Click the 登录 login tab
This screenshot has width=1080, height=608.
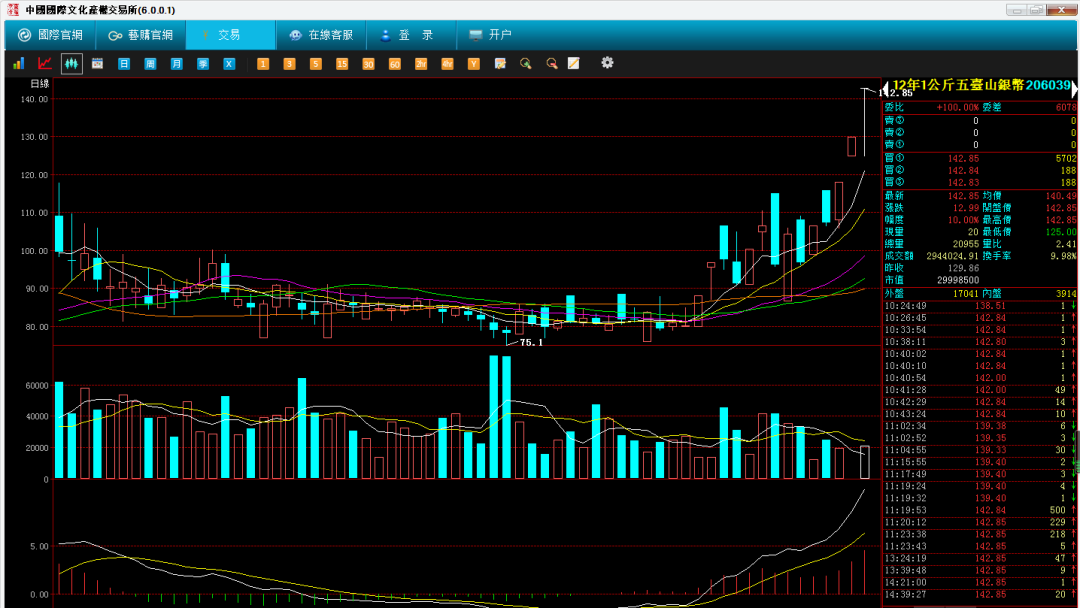411,35
